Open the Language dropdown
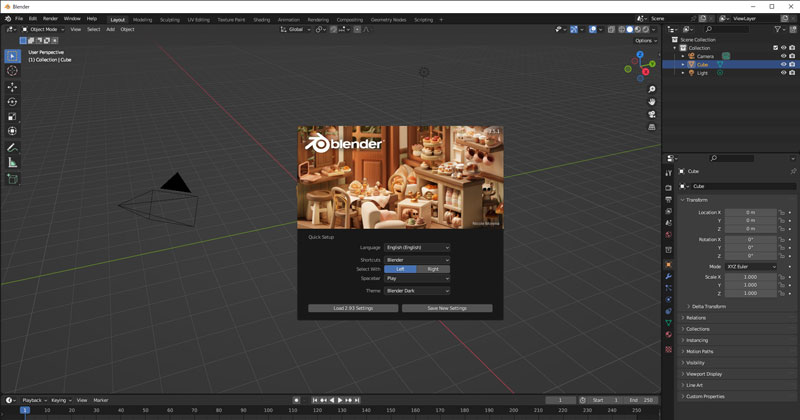800x420 pixels. 417,247
